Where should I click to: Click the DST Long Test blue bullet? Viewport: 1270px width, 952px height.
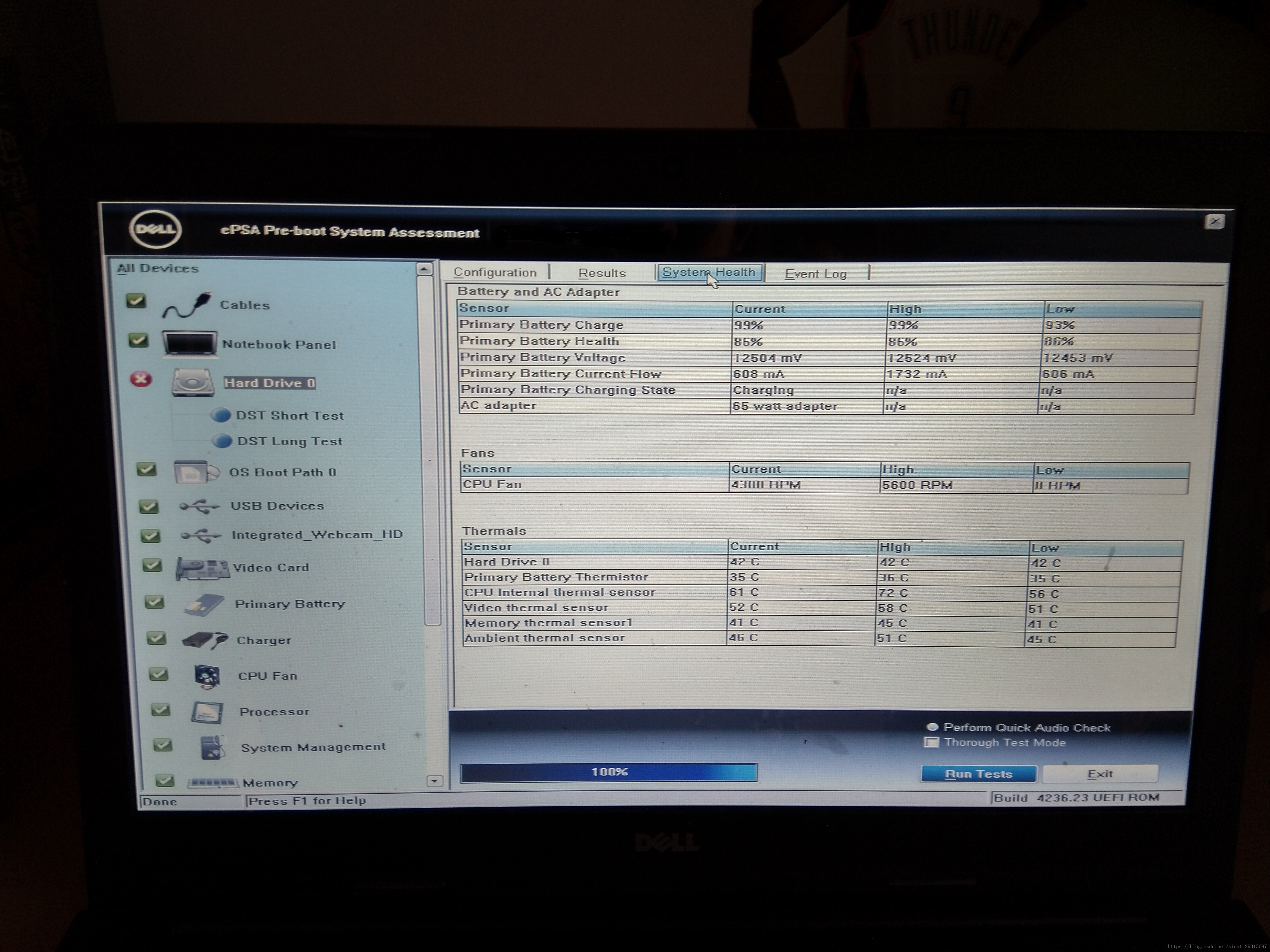pyautogui.click(x=222, y=441)
